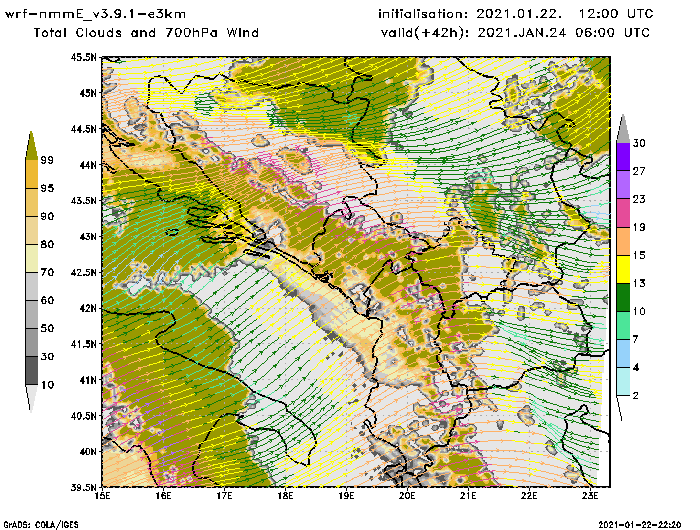This screenshot has width=700, height=530.
Task: Click the dark gray swatch between 10 and 30
Action: [31, 371]
